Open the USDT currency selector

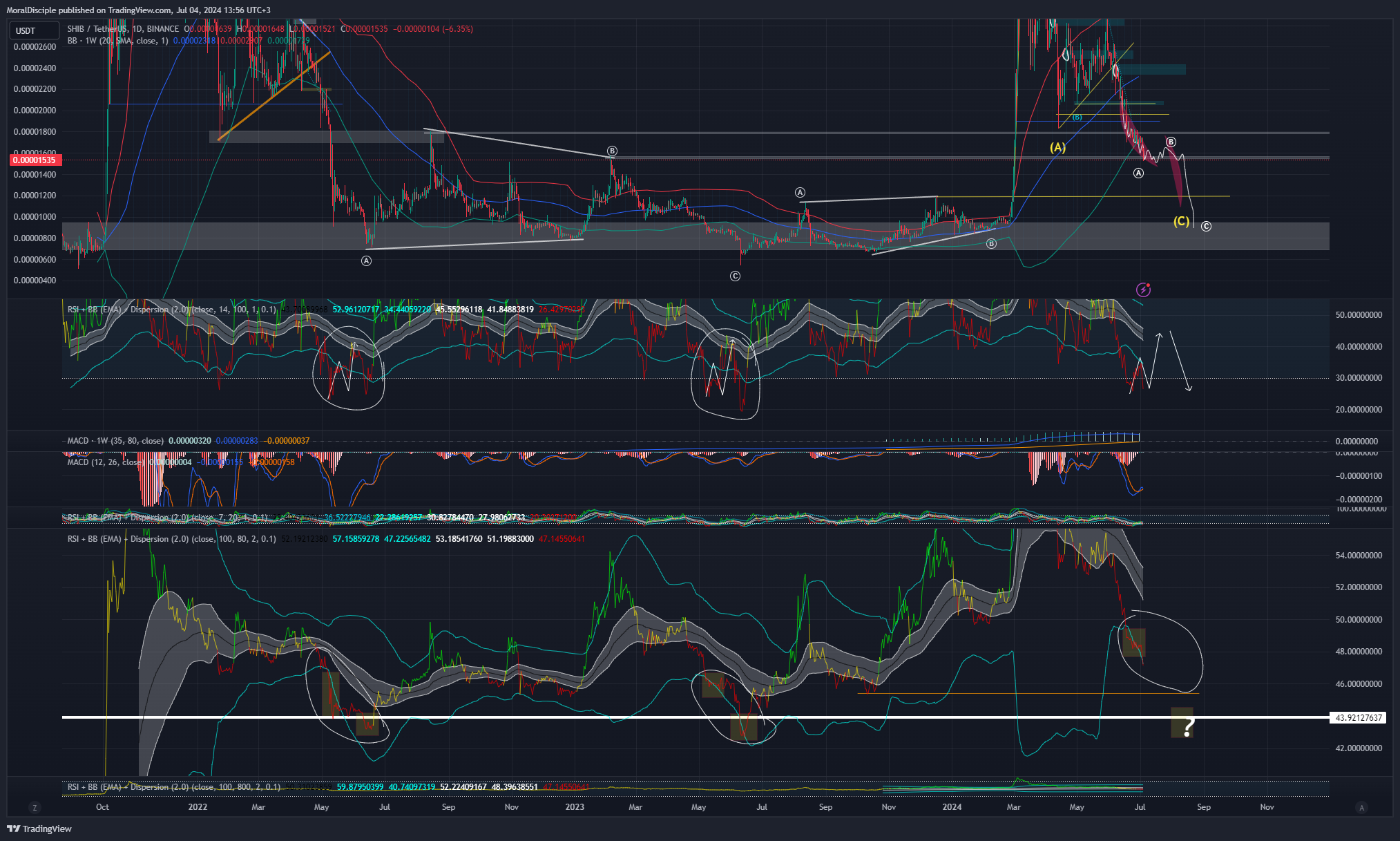(x=33, y=30)
